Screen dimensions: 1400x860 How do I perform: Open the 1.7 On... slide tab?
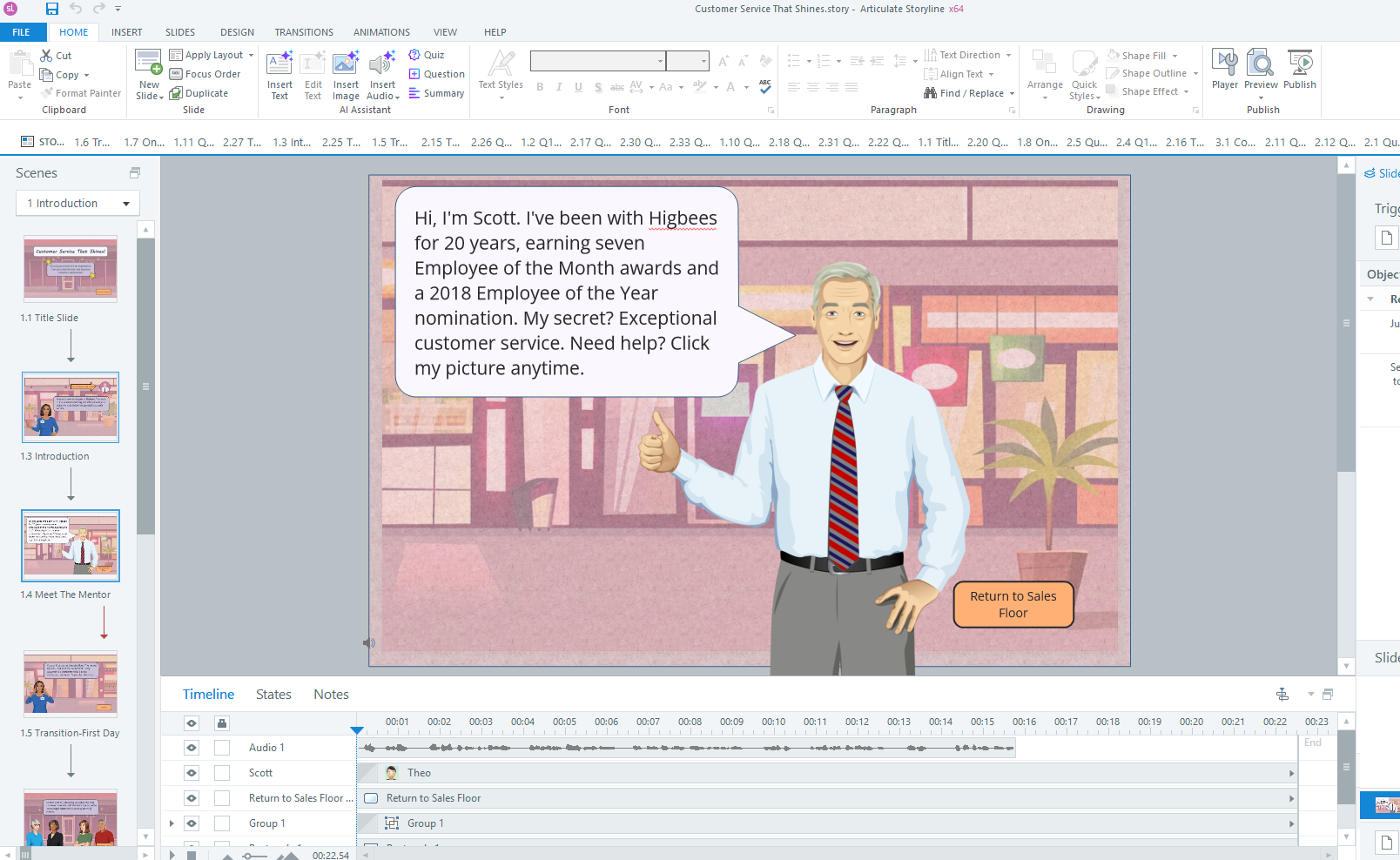(x=144, y=142)
